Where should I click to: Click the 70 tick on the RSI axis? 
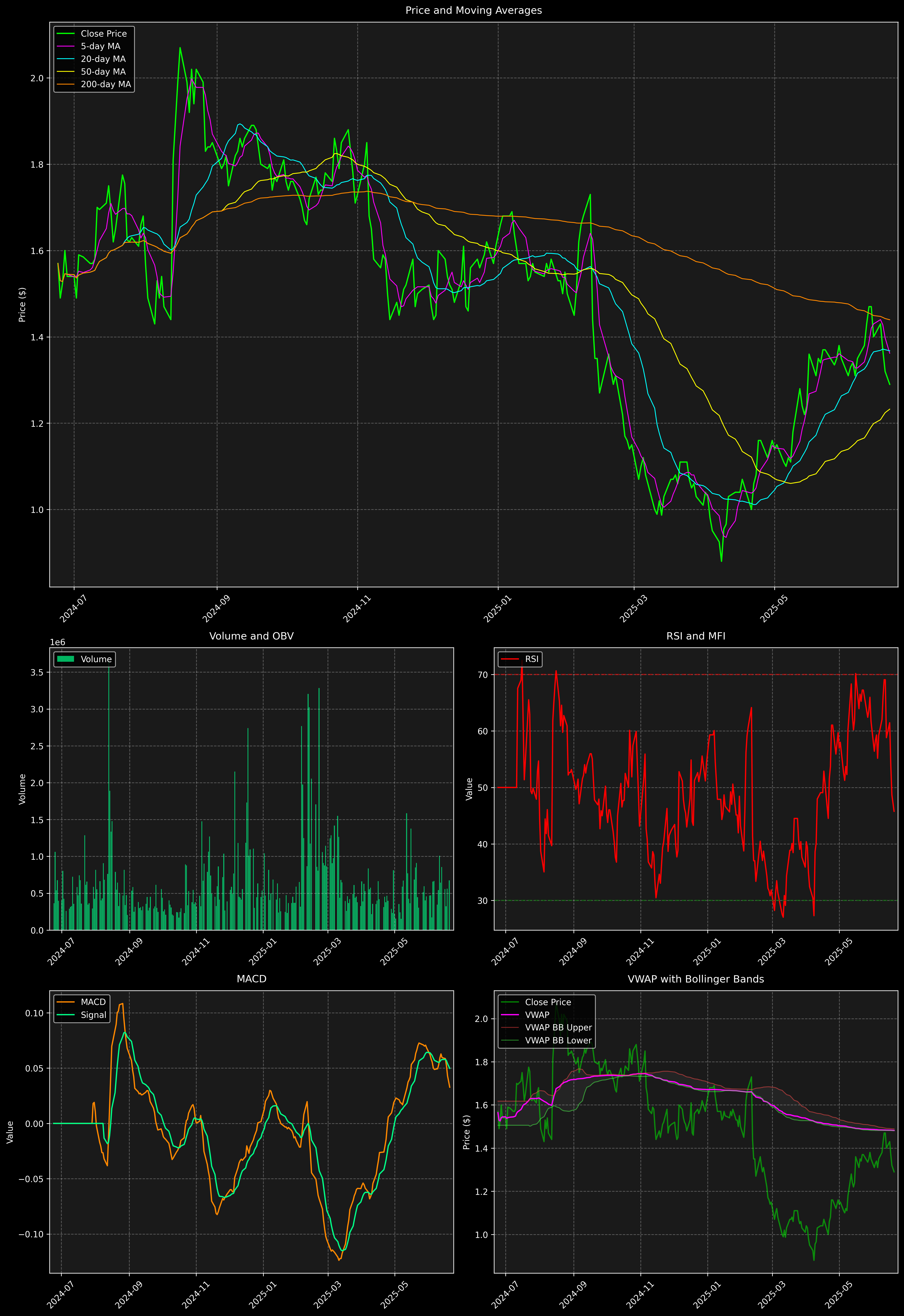pos(483,675)
